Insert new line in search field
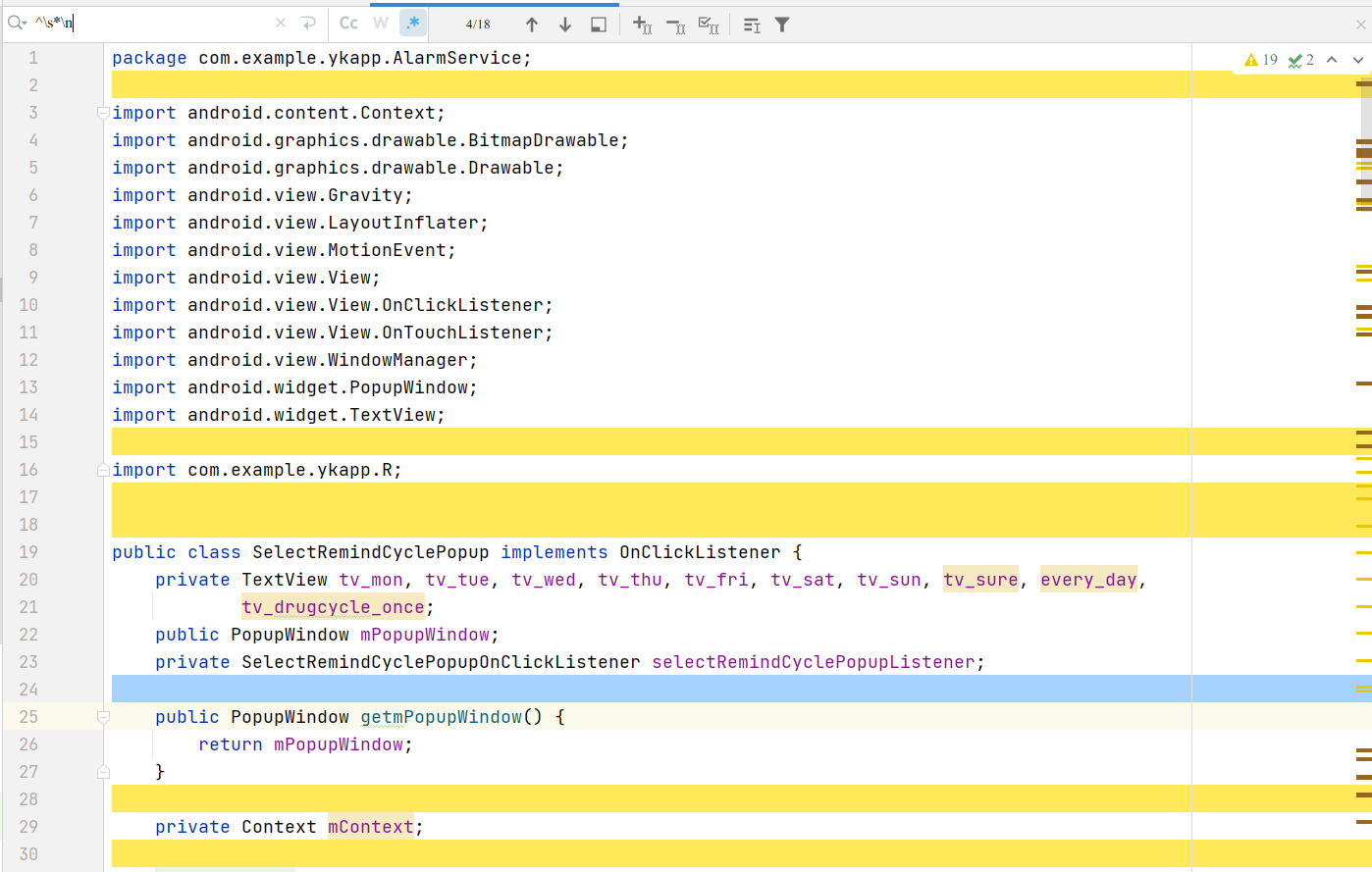The image size is (1372, 872). coord(309,24)
